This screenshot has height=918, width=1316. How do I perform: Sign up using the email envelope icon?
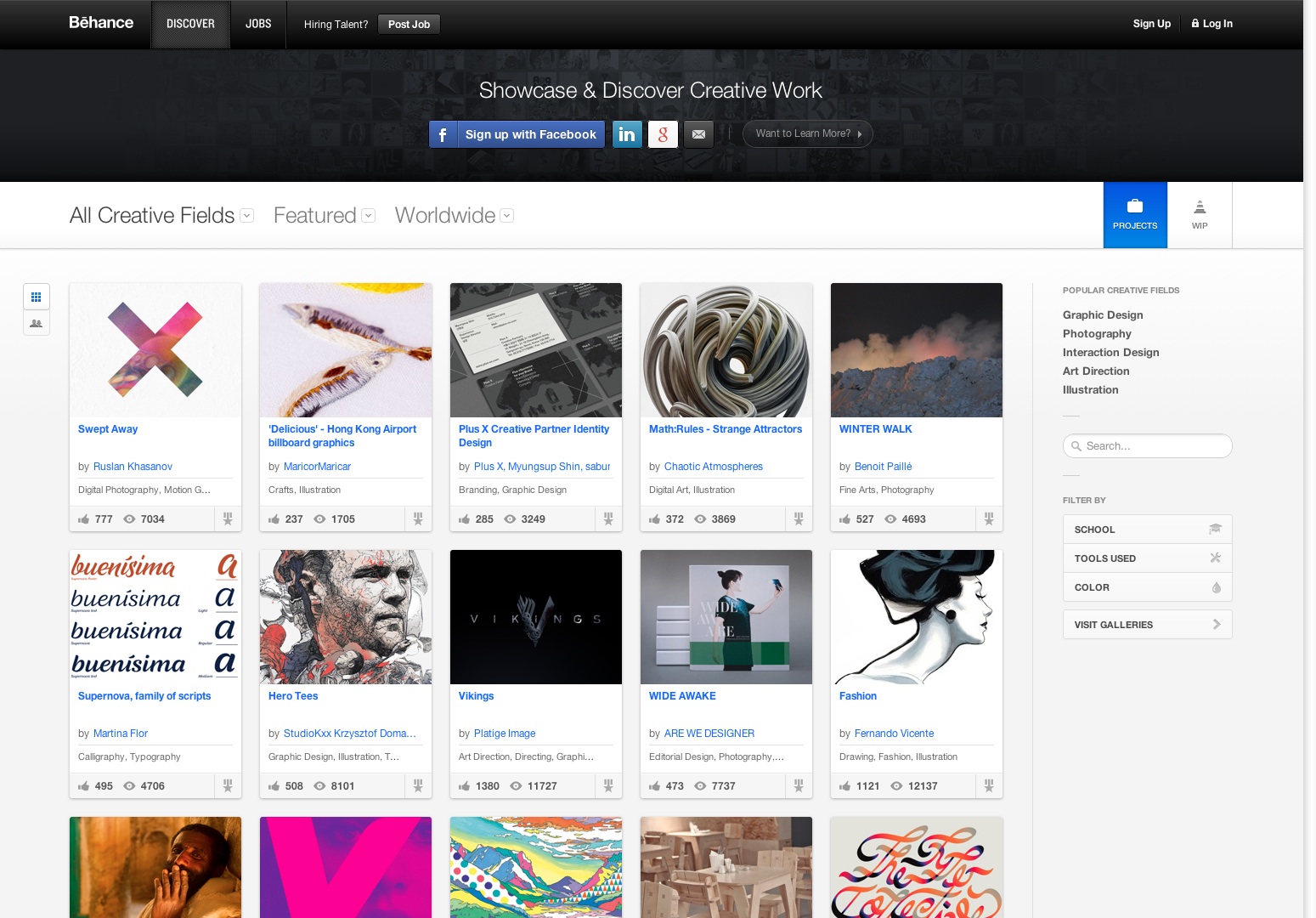pos(698,134)
